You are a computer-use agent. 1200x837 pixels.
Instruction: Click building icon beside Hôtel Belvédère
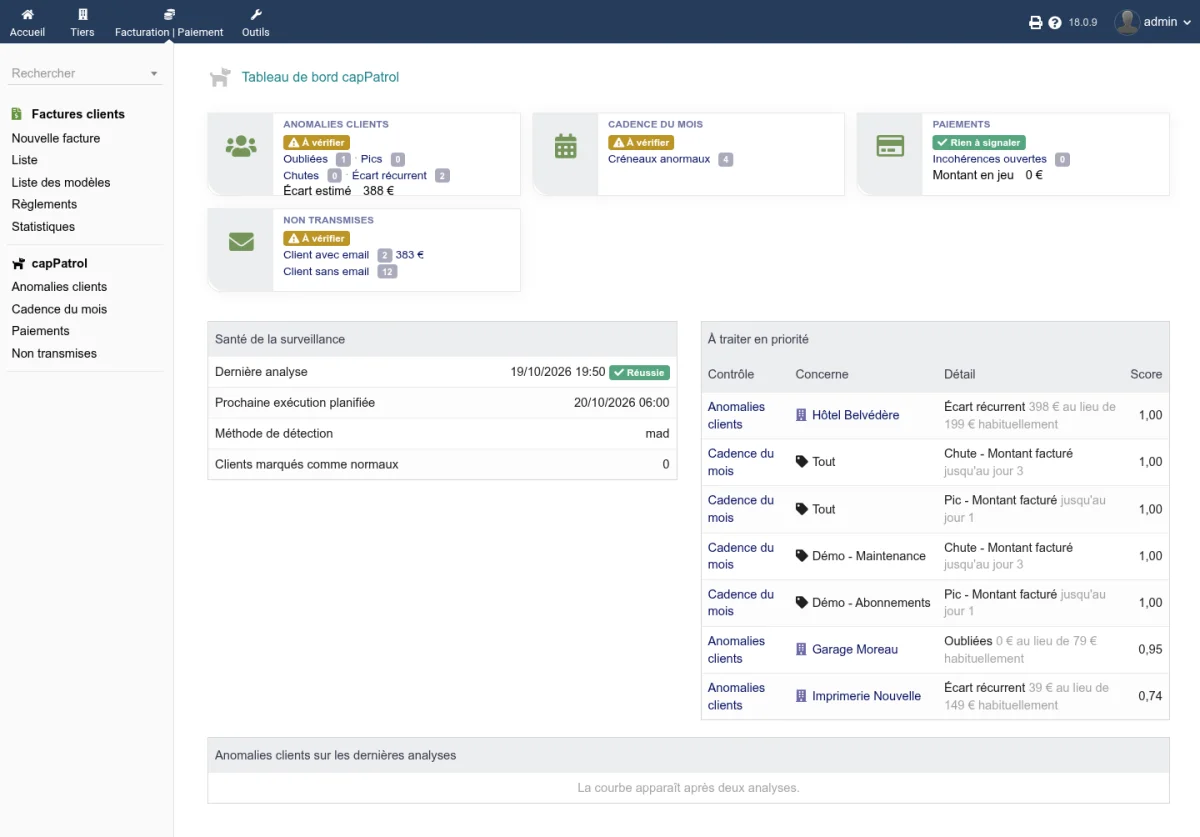[x=801, y=415]
